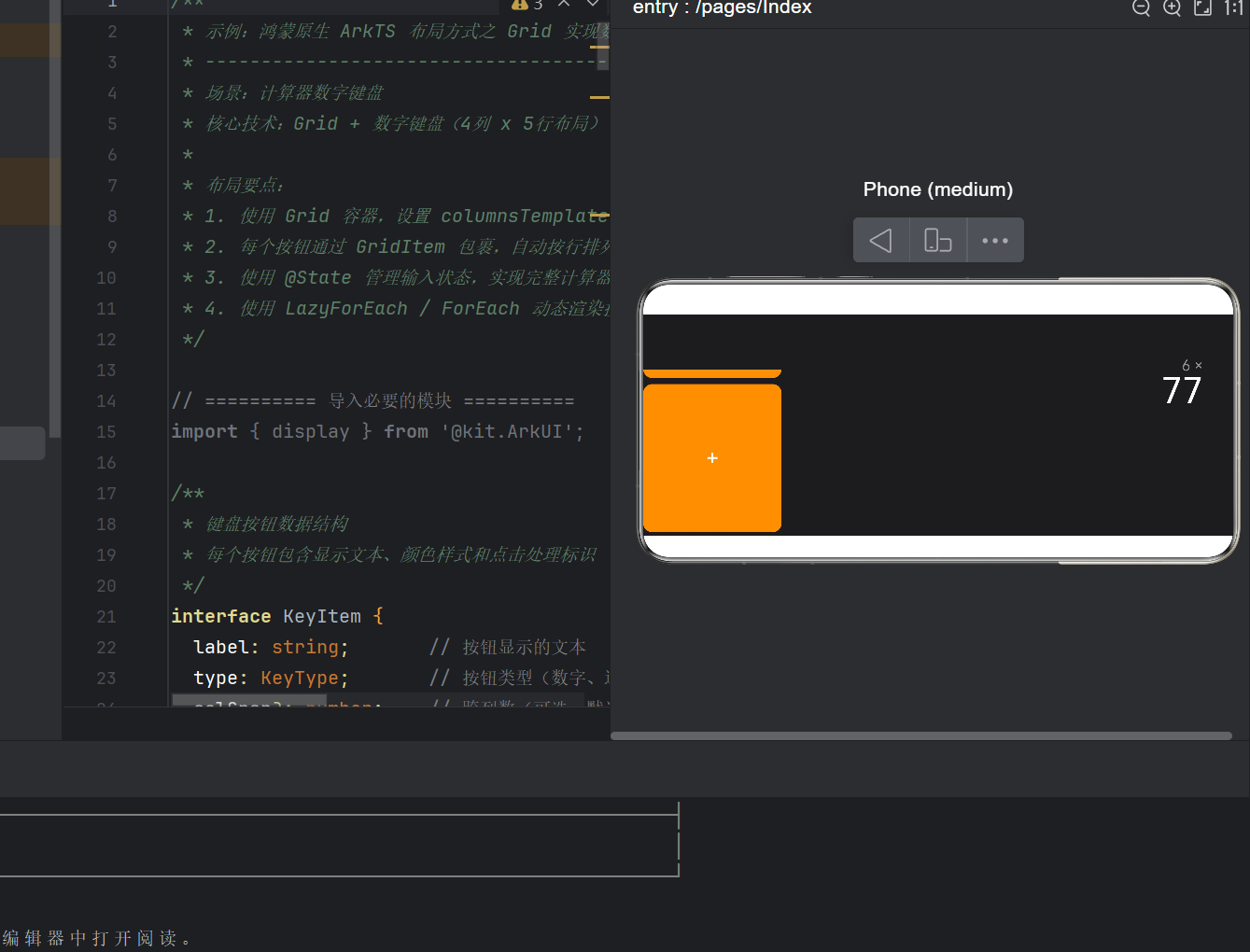The width and height of the screenshot is (1250, 952).
Task: Click the editor horizontal scrollbar thumb
Action: point(249,700)
